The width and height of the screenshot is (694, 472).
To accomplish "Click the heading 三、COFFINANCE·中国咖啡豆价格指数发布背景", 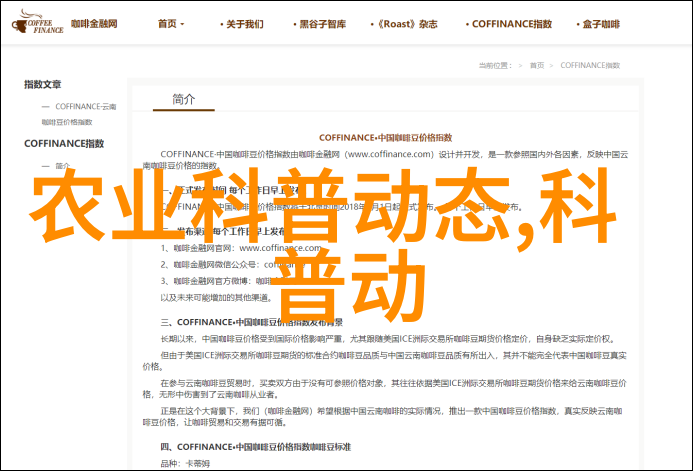I will click(251, 322).
